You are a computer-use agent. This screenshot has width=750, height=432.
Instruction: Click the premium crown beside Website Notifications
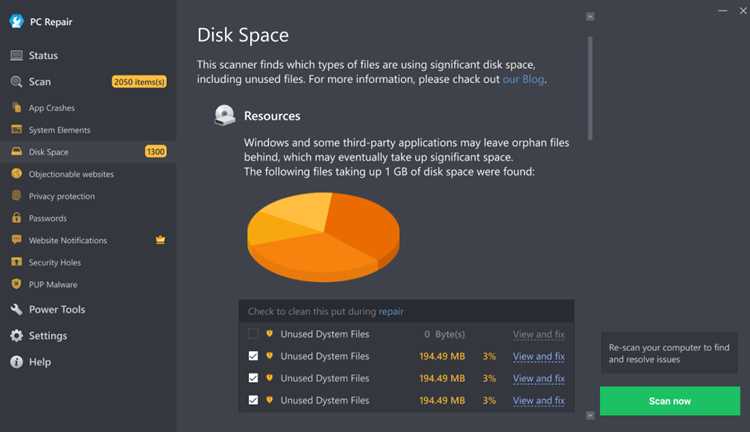(x=160, y=240)
